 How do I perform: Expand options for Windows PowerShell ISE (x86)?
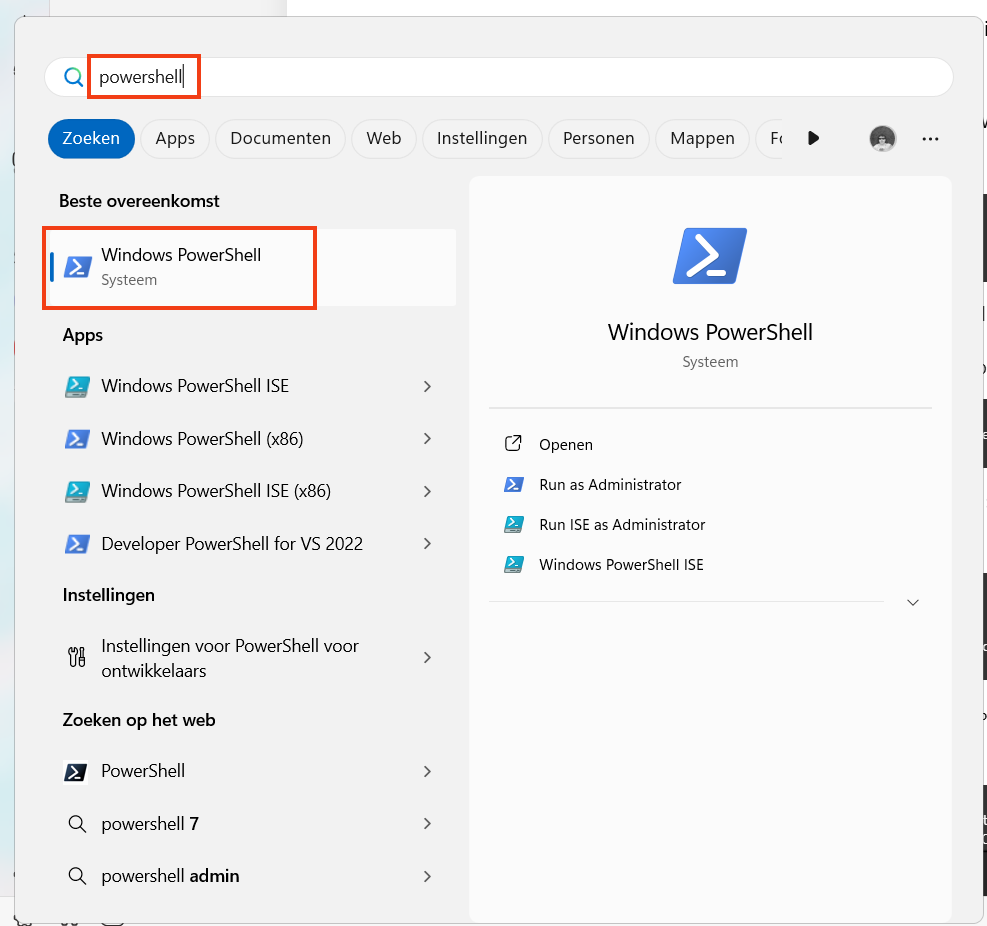tap(427, 492)
